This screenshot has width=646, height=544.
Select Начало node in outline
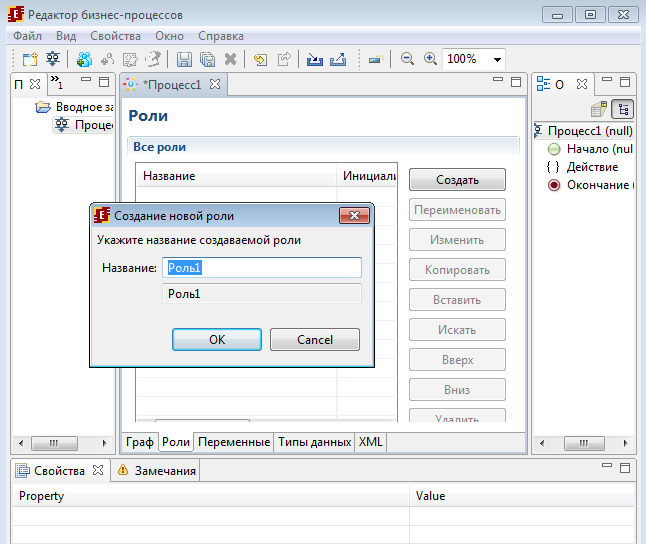pos(590,149)
